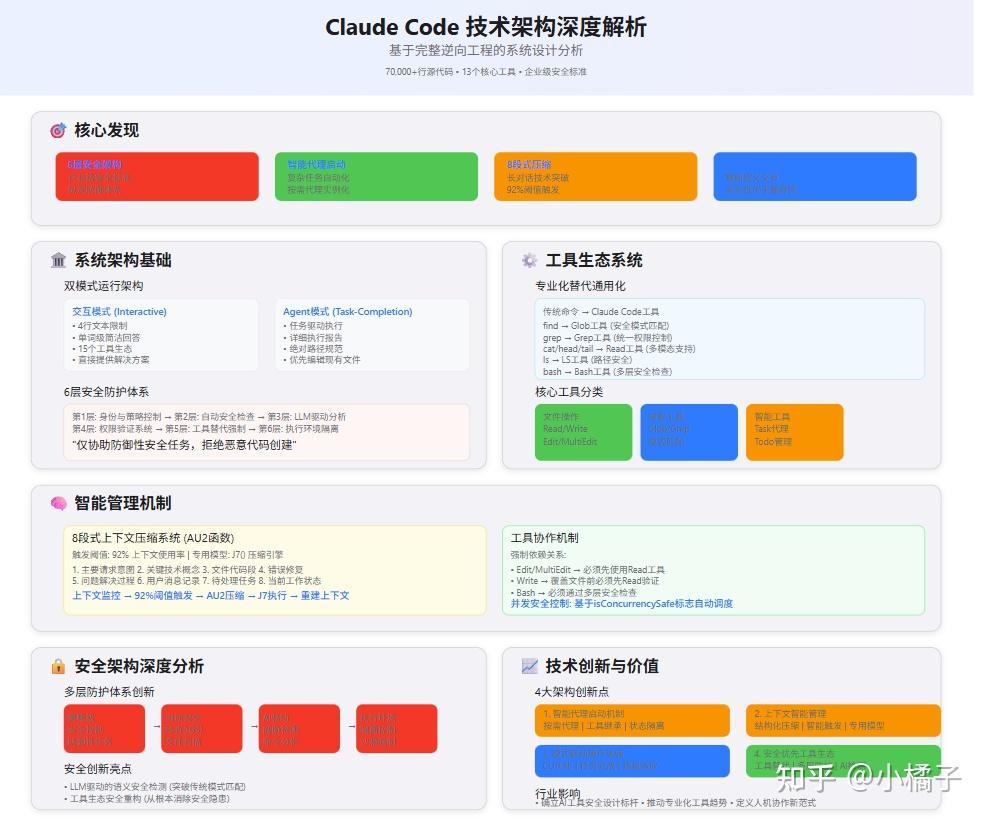Click the orange 1. 智能代理启动机制 card

pyautogui.click(x=632, y=720)
